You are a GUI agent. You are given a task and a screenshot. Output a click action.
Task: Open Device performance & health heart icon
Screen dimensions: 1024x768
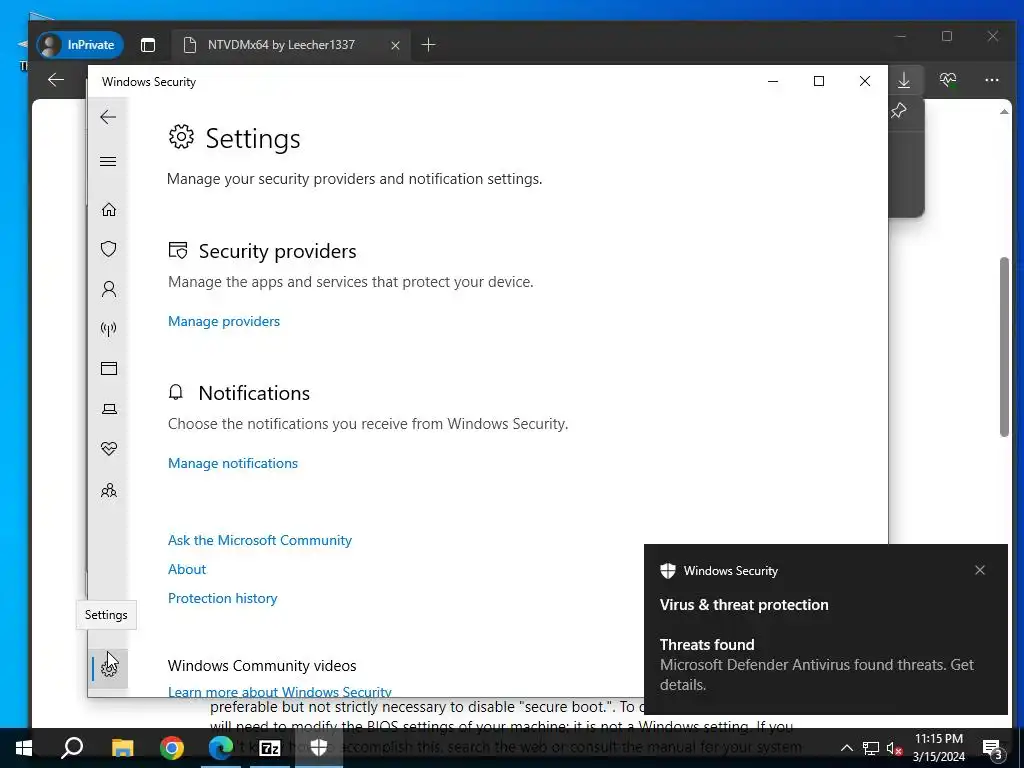(108, 449)
